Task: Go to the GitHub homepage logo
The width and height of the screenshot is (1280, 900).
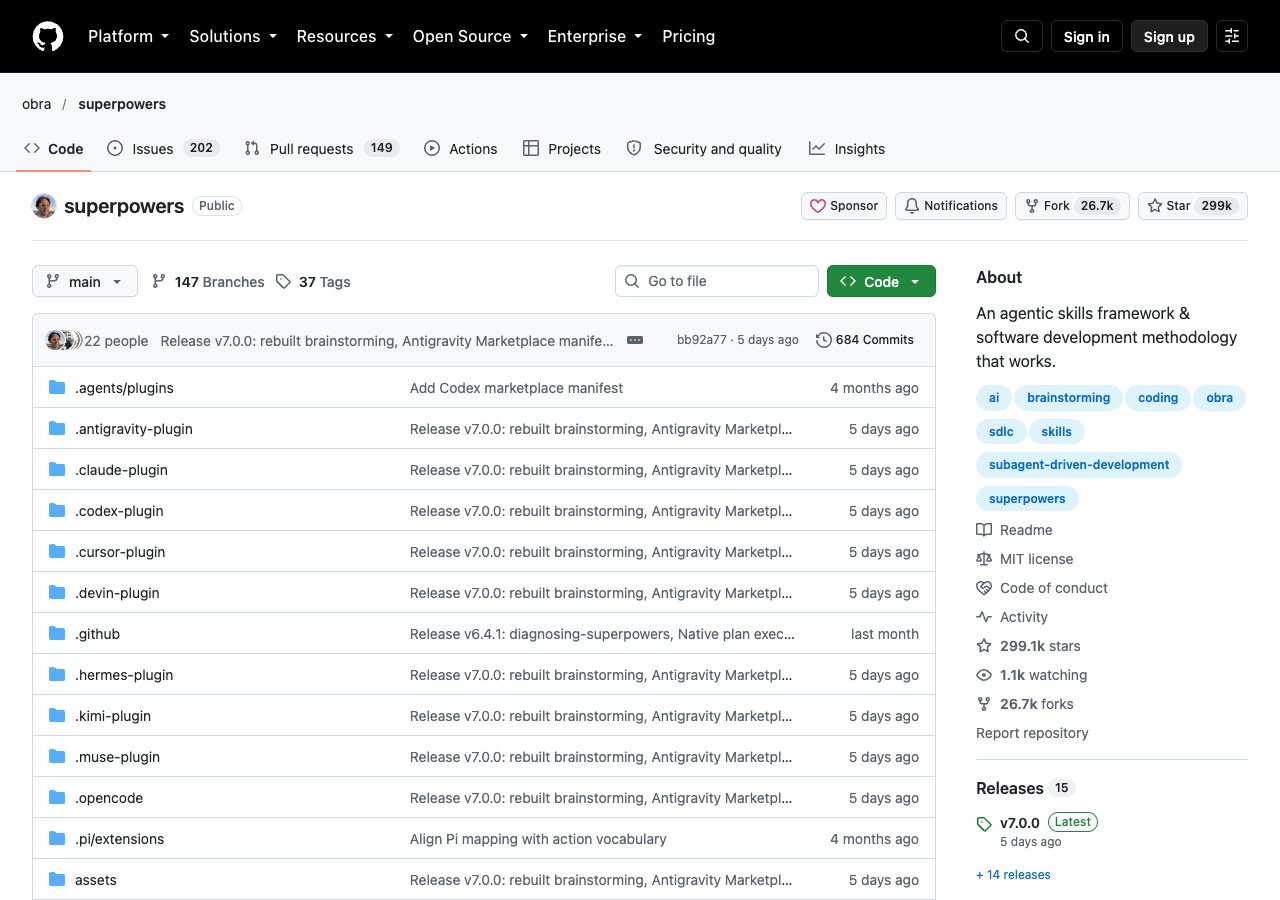Action: point(48,36)
